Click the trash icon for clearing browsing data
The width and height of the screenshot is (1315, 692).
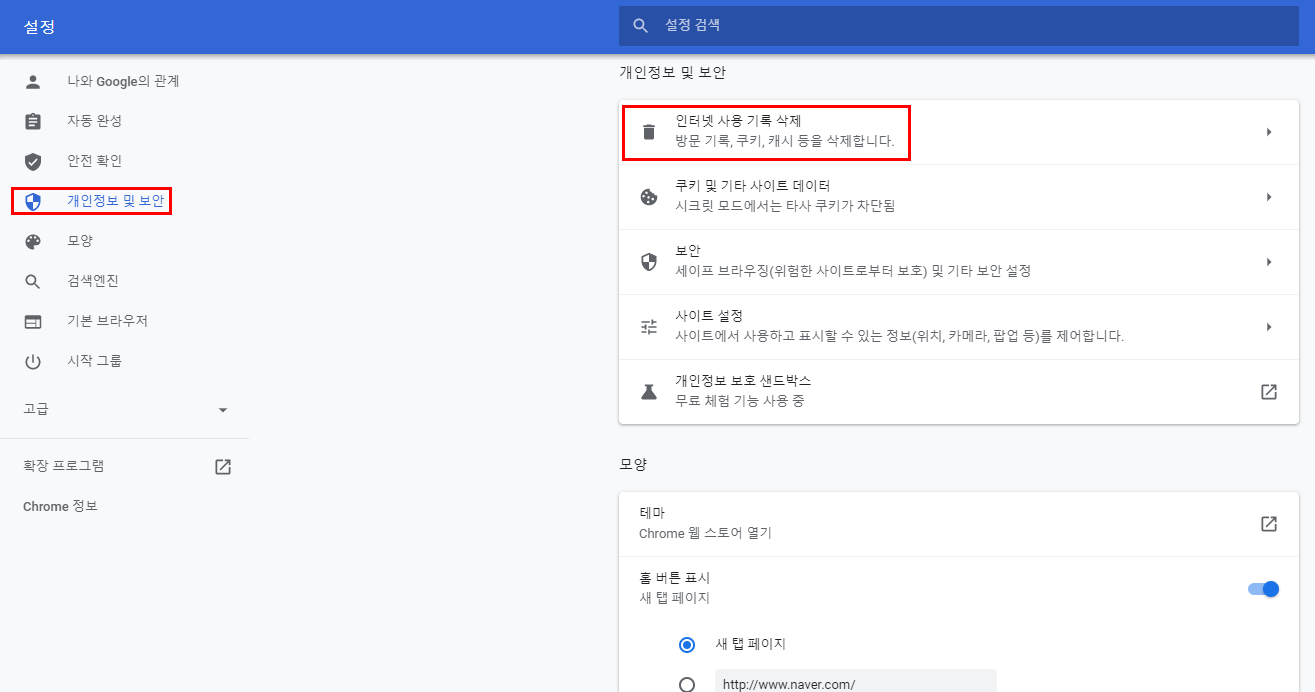(x=649, y=132)
